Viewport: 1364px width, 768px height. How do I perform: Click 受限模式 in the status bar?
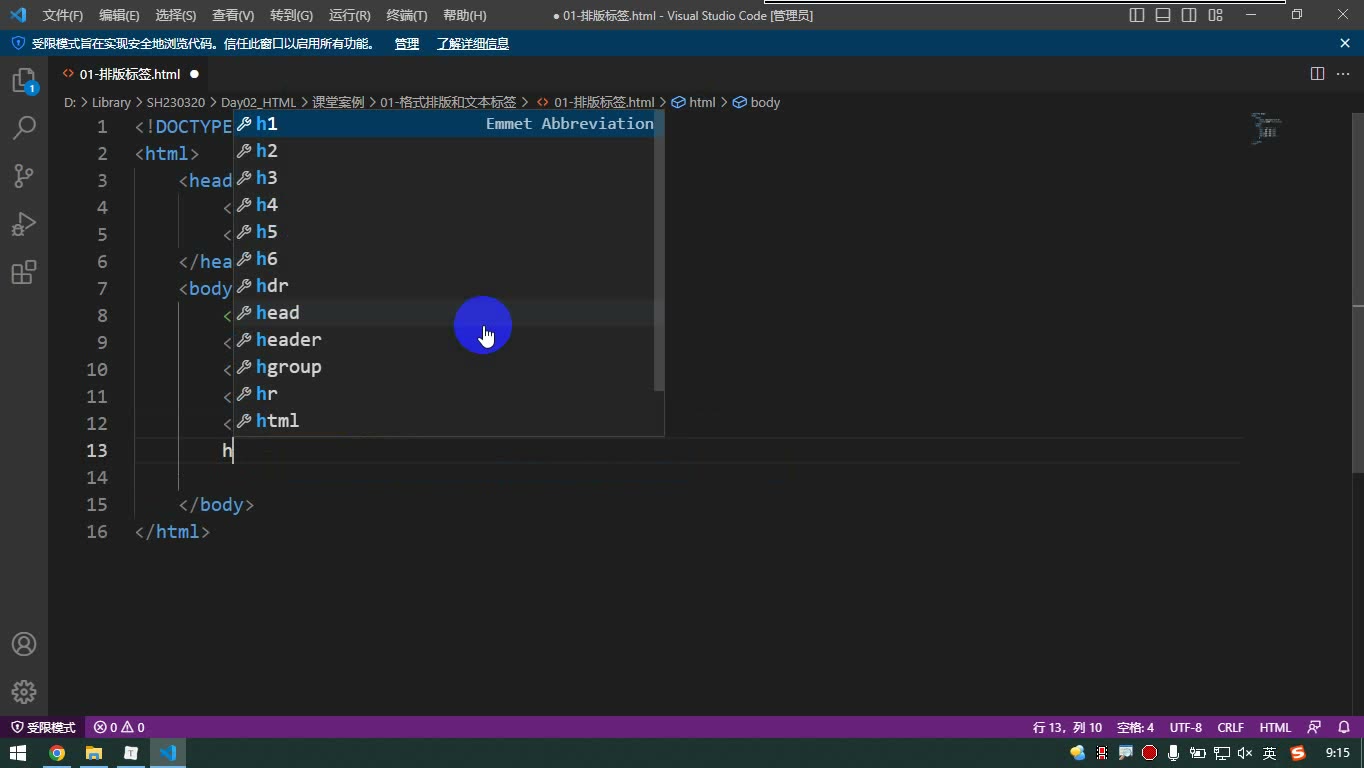pyautogui.click(x=43, y=727)
